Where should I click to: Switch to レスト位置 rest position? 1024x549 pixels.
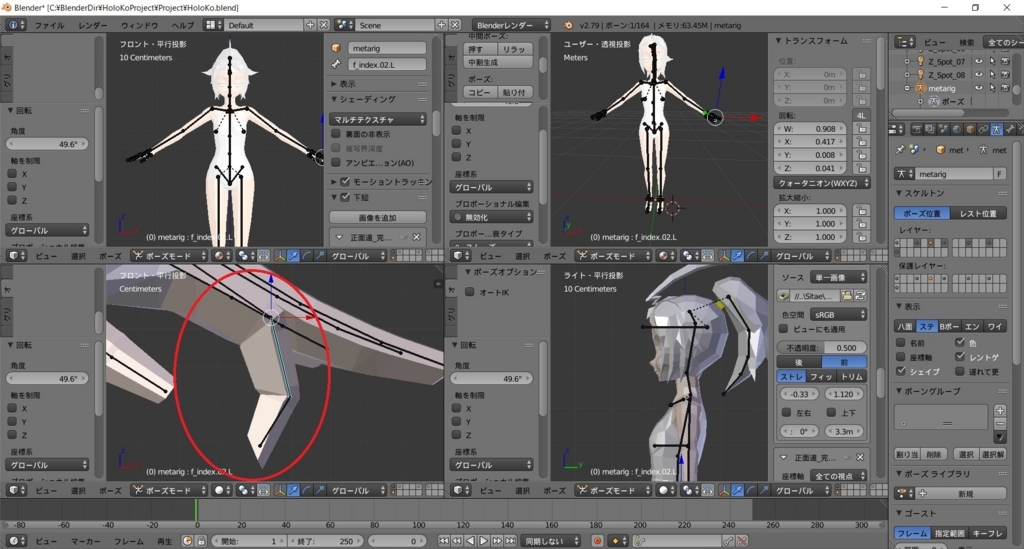(978, 213)
